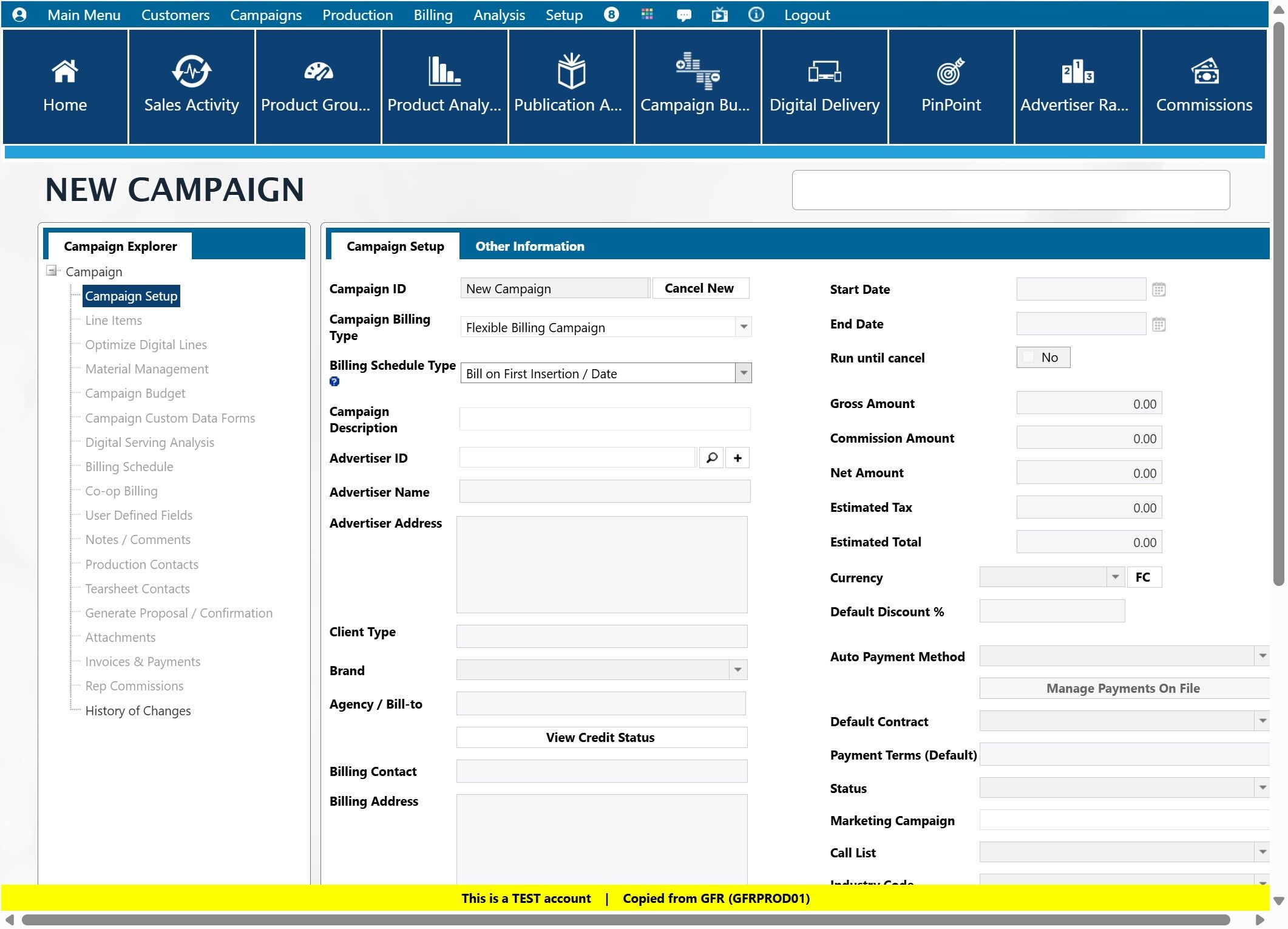Open the Commissions tile
This screenshot has width=1288, height=929.
point(1204,86)
